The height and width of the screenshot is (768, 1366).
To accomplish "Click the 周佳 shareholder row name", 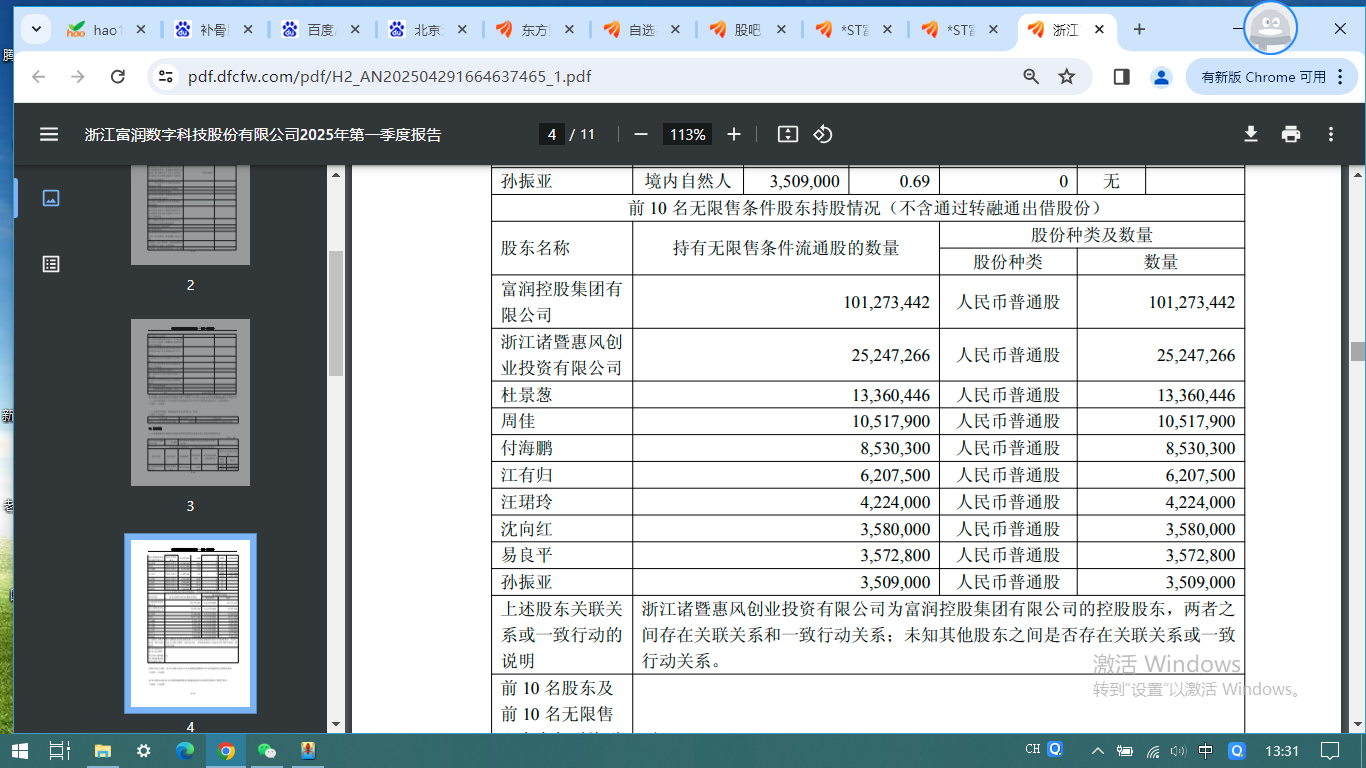I will [518, 422].
